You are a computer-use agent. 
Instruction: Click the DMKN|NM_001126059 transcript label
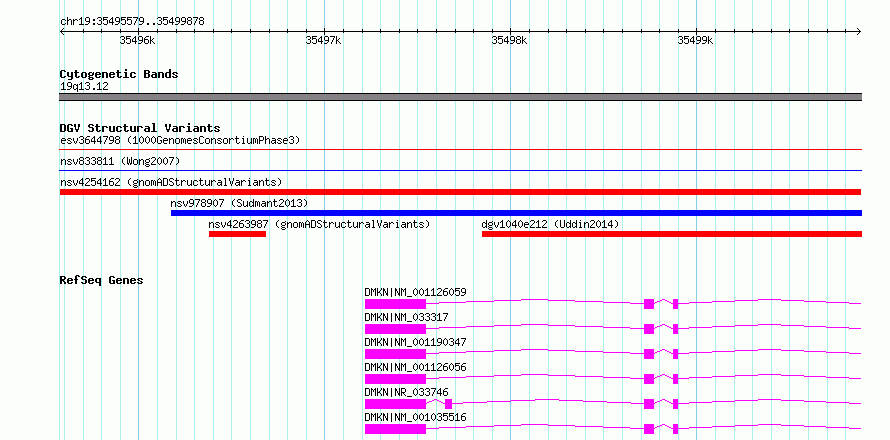[x=415, y=292]
